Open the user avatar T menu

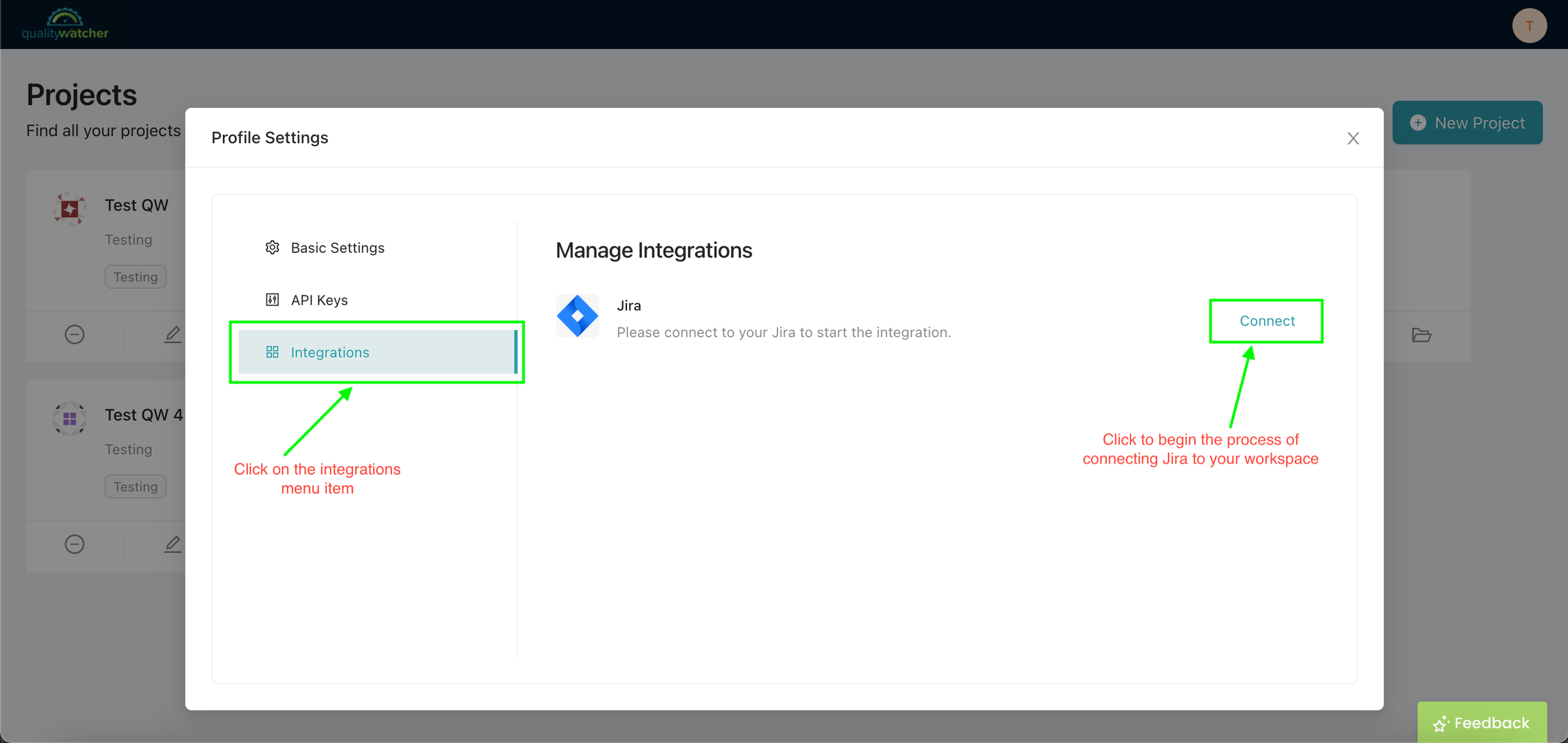coord(1529,25)
